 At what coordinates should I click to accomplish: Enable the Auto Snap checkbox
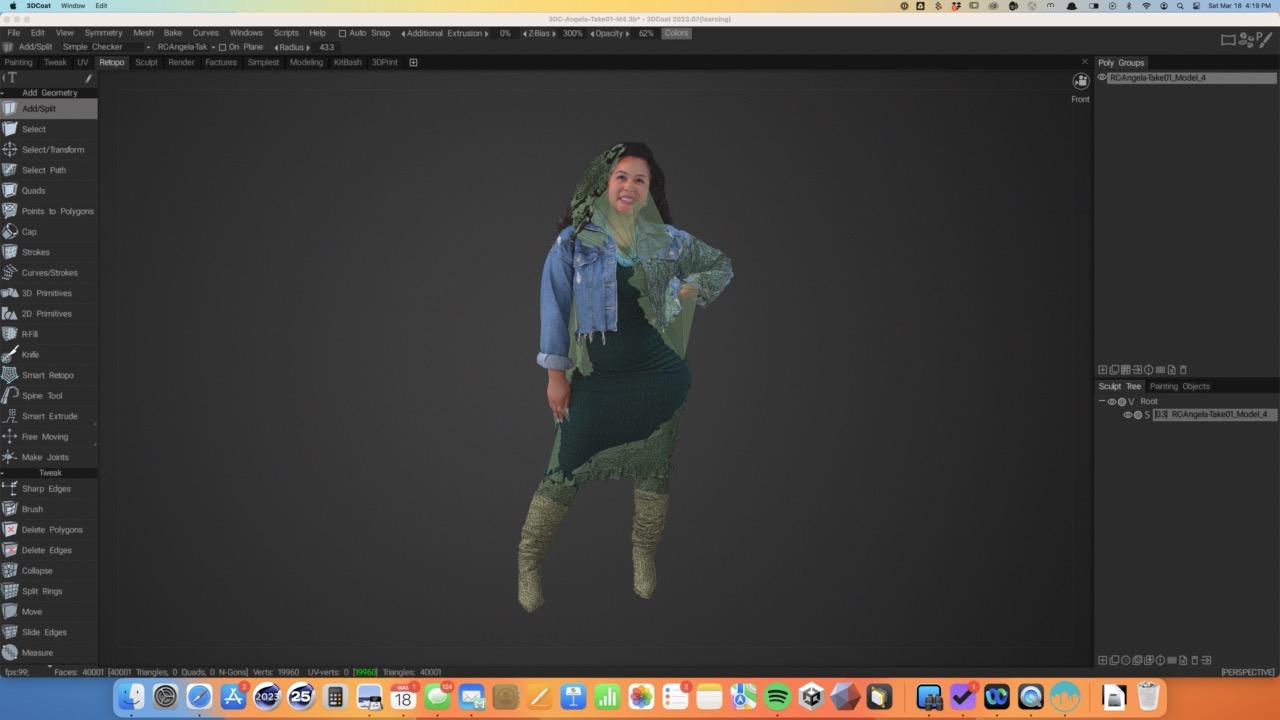342,33
